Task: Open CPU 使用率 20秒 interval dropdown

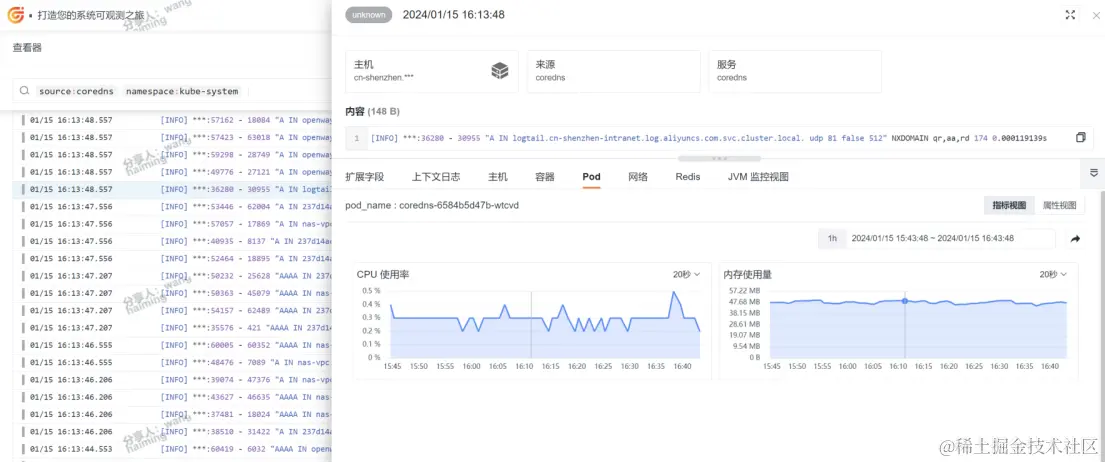Action: pos(686,274)
